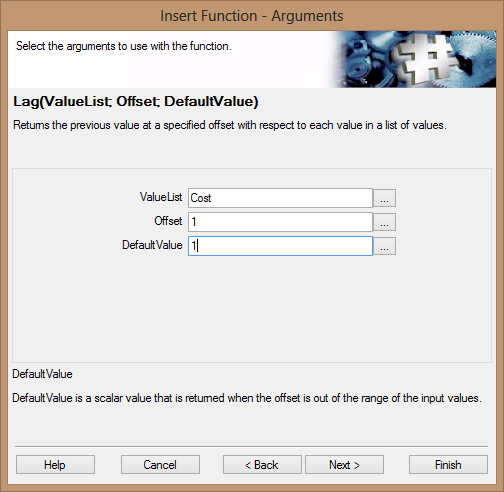Select the ValueList label

[161, 197]
